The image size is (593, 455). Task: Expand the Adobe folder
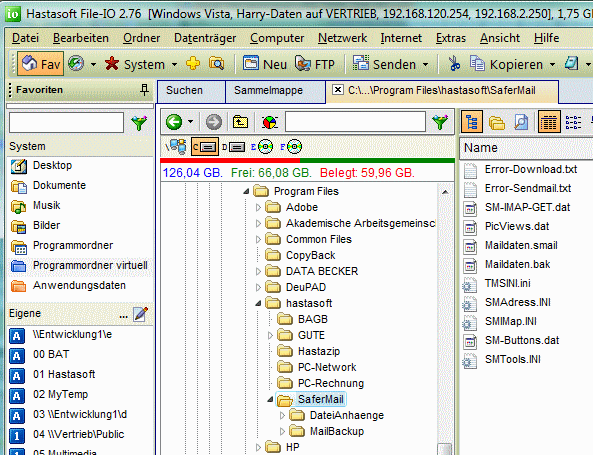coord(258,207)
